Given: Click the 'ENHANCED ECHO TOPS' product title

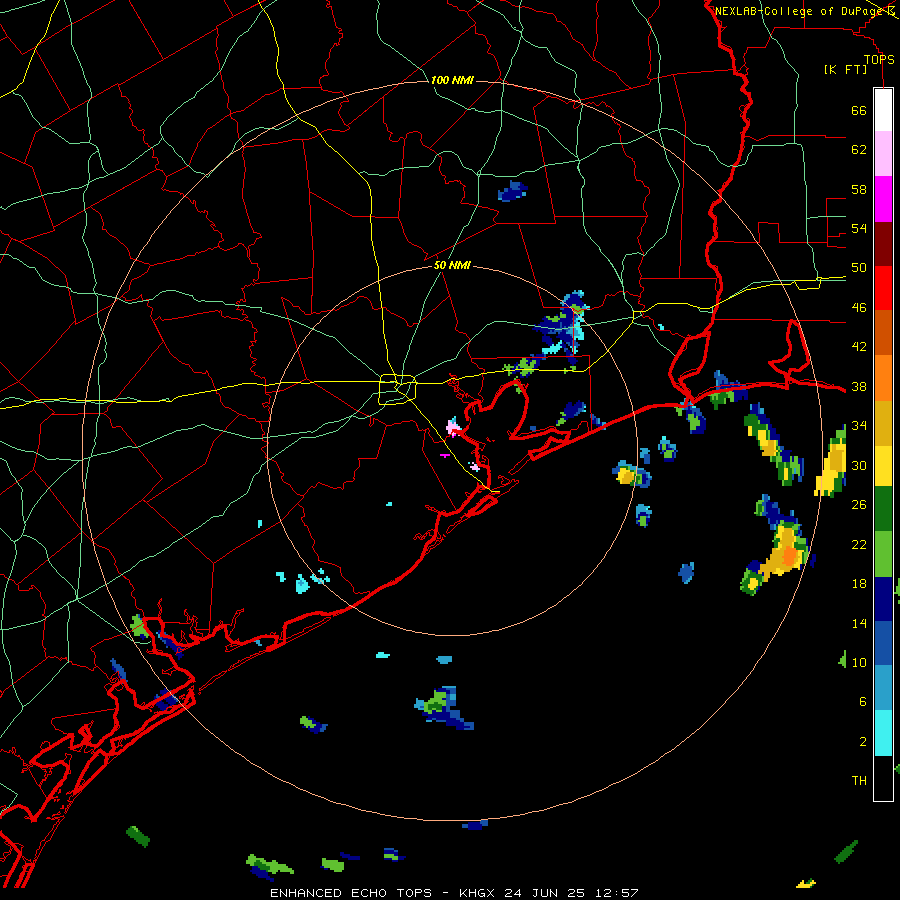Looking at the screenshot, I should (351, 893).
